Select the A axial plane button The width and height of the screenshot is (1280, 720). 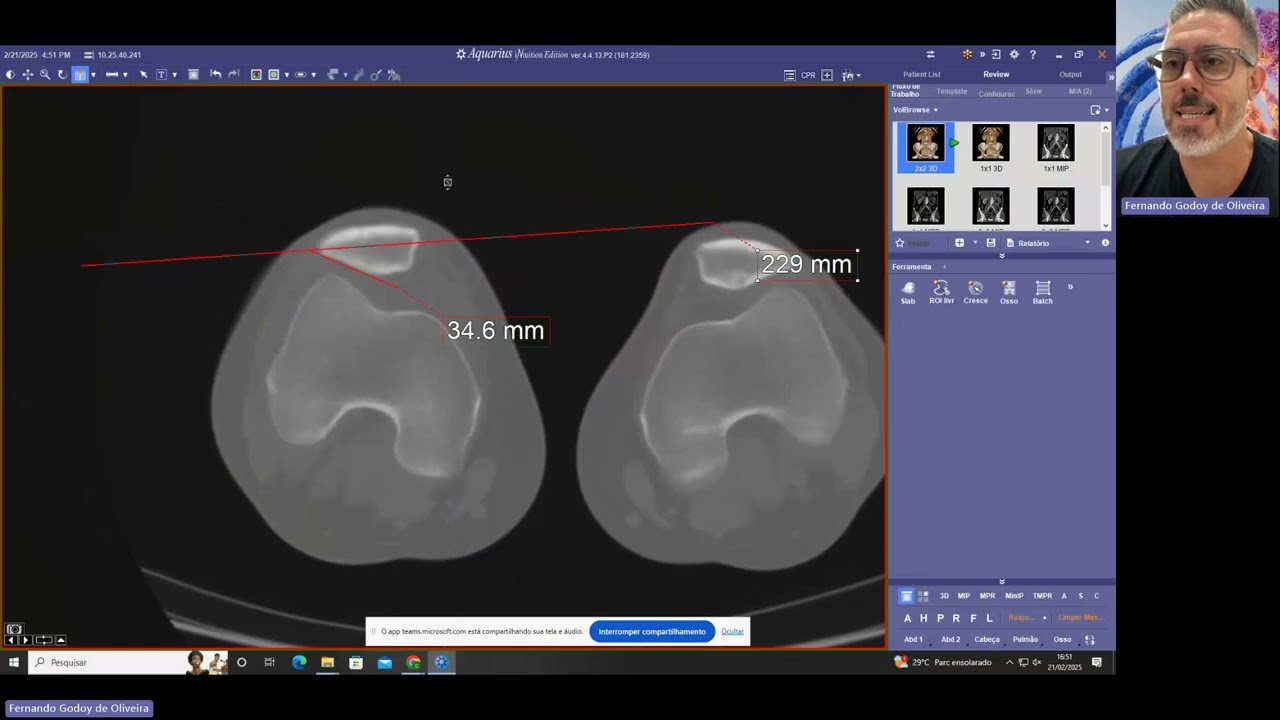1064,596
